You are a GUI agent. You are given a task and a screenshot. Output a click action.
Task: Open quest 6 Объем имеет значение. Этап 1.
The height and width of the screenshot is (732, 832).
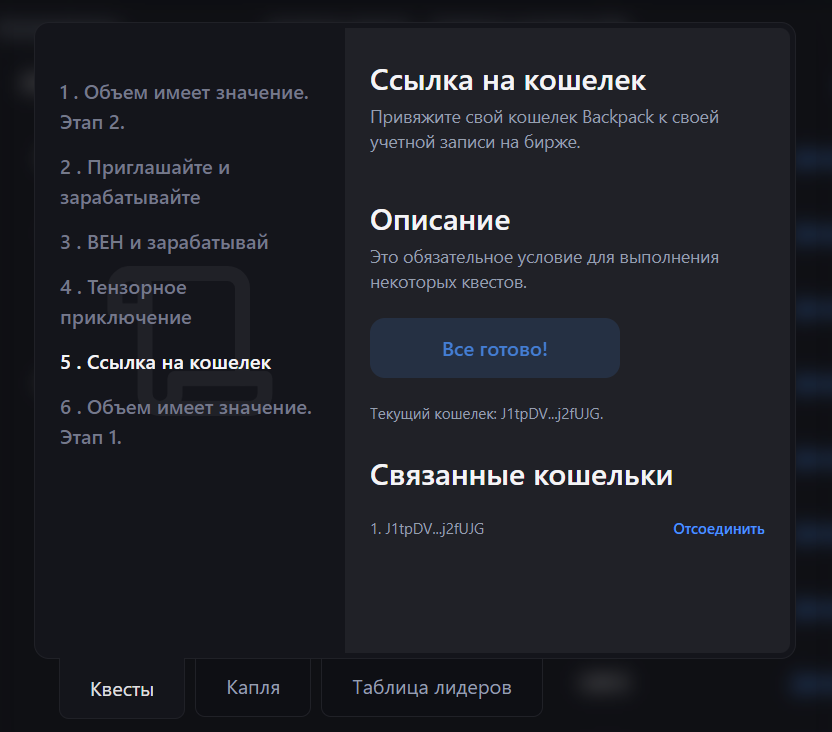186,422
